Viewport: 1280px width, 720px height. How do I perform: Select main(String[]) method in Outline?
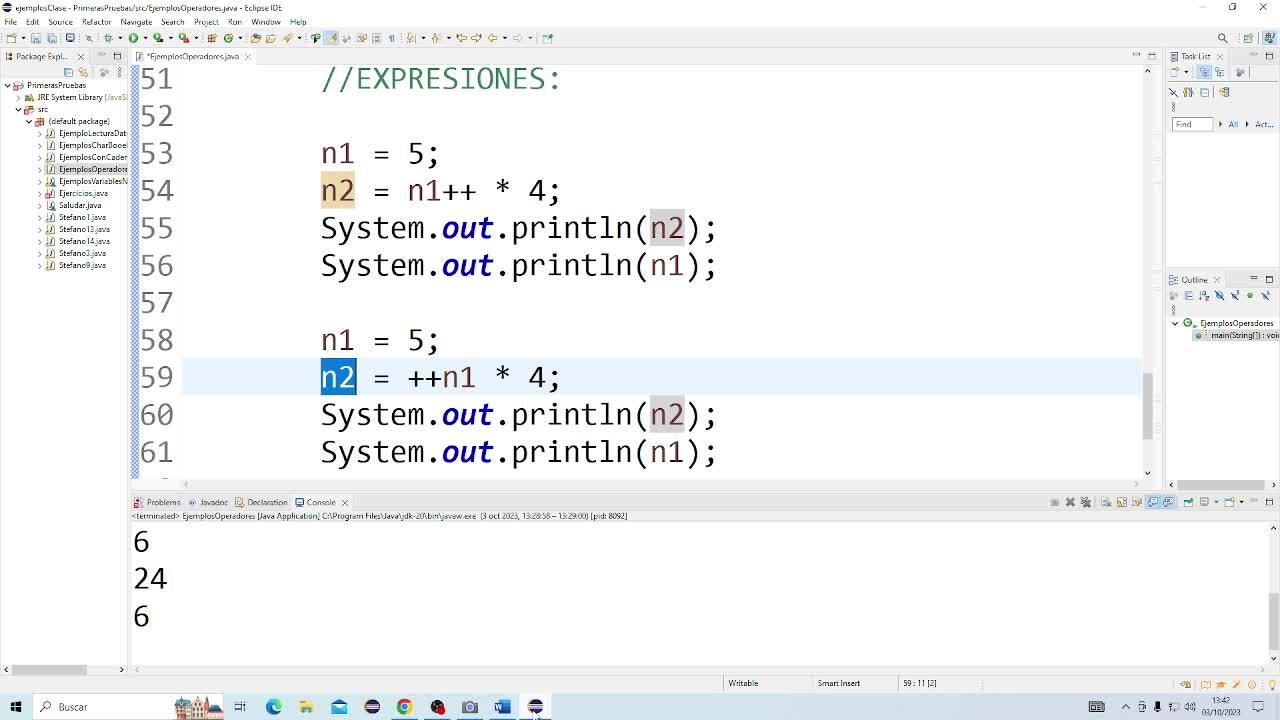click(x=1237, y=335)
